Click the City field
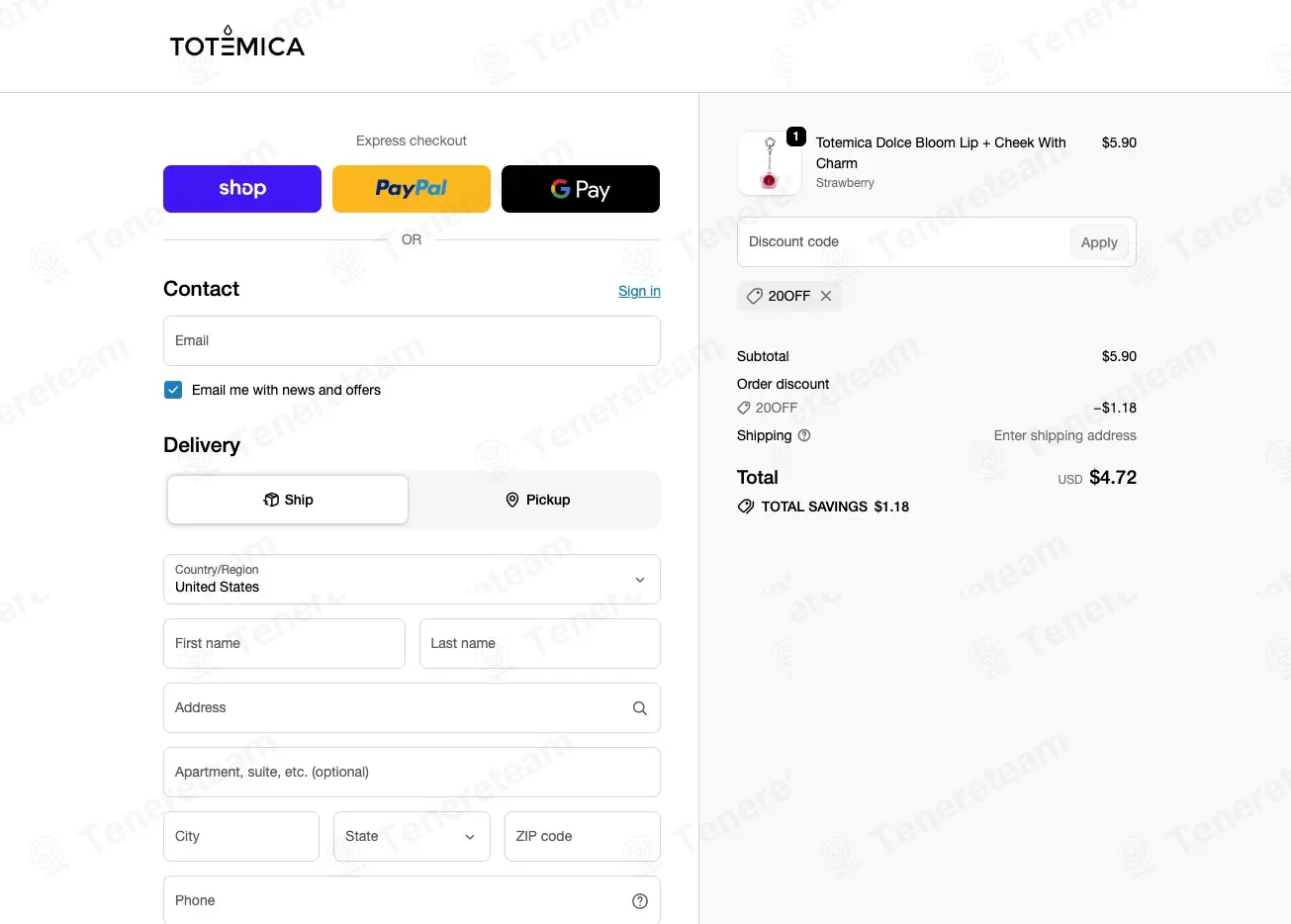The height and width of the screenshot is (924, 1291). (241, 836)
